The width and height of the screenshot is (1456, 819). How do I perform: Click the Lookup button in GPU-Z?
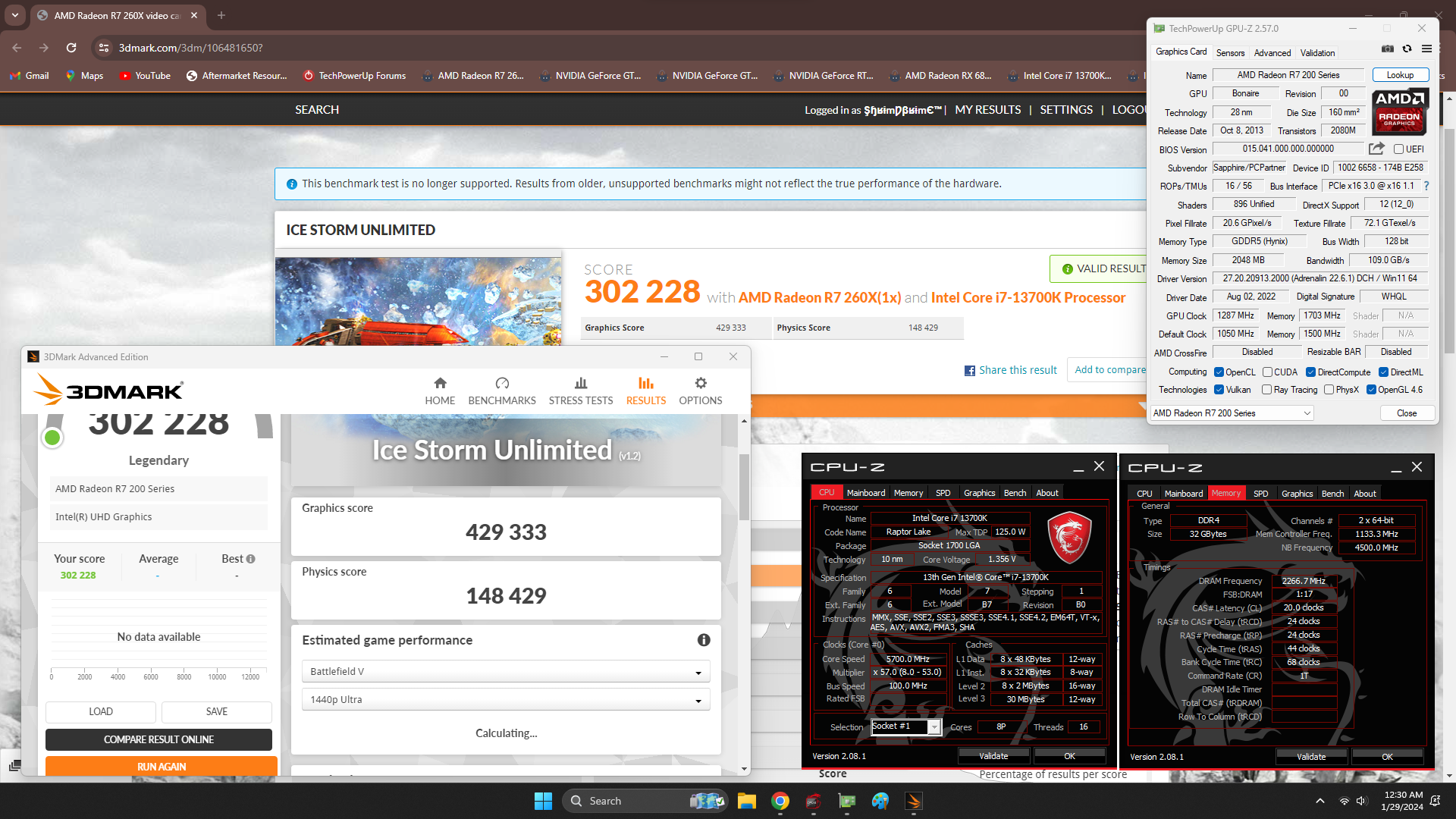tap(1400, 75)
